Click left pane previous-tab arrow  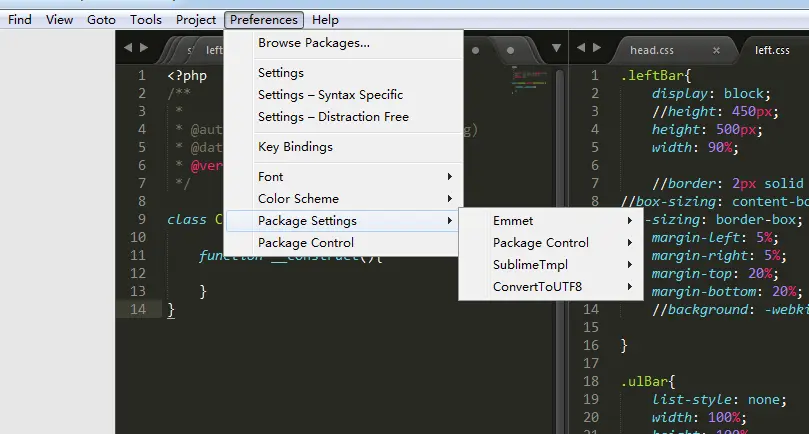pos(128,48)
